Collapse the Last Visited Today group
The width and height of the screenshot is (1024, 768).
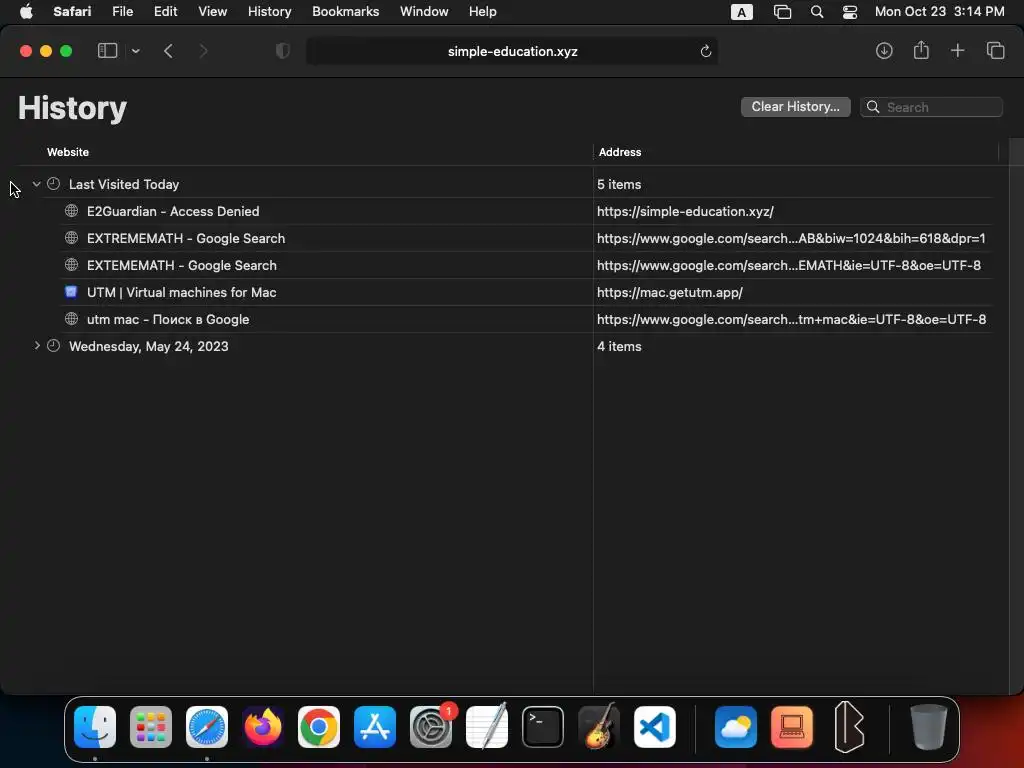37,184
